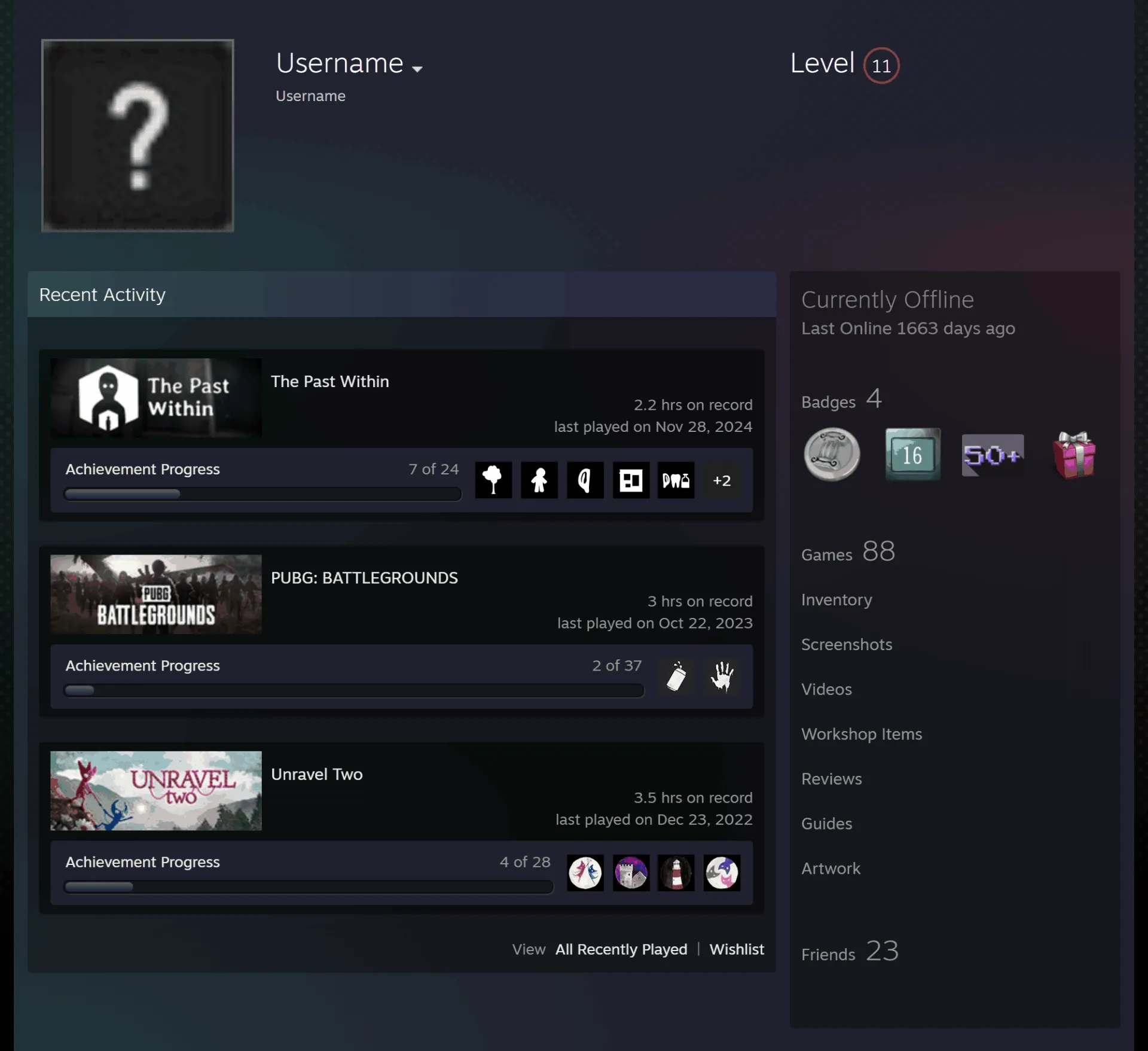
Task: Open the Unravel Two title link
Action: (317, 774)
